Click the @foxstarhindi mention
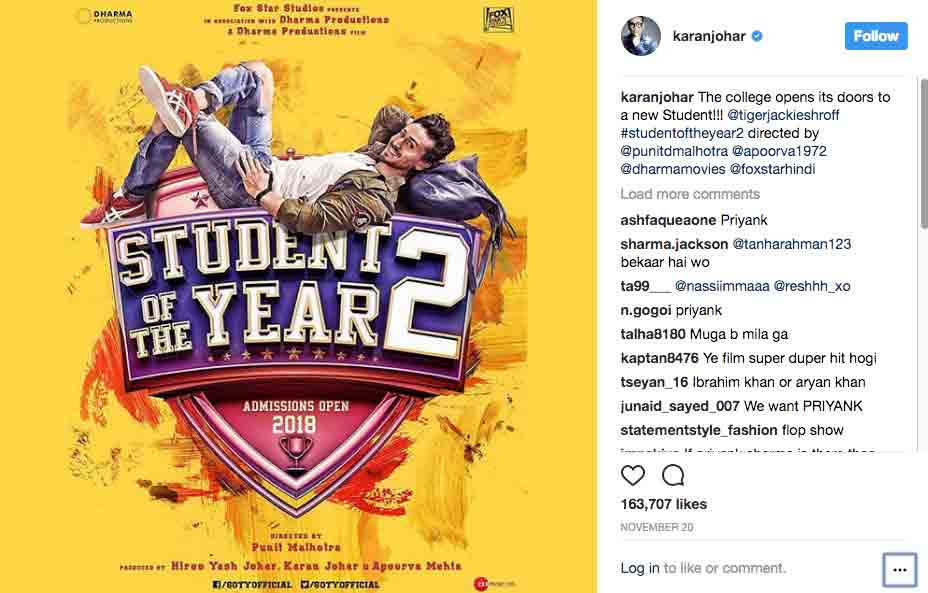Image resolution: width=928 pixels, height=593 pixels. 780,169
